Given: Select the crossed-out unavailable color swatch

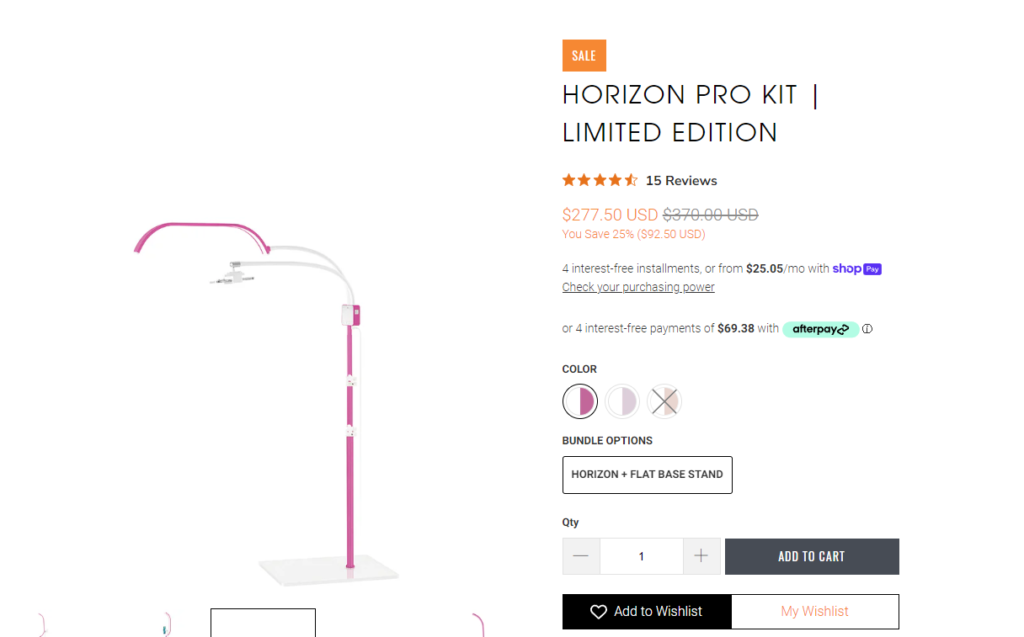Looking at the screenshot, I should [664, 401].
